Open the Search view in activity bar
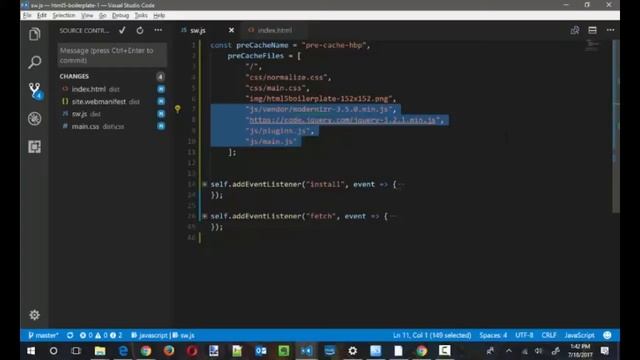This screenshot has height=360, width=640. pos(35,62)
